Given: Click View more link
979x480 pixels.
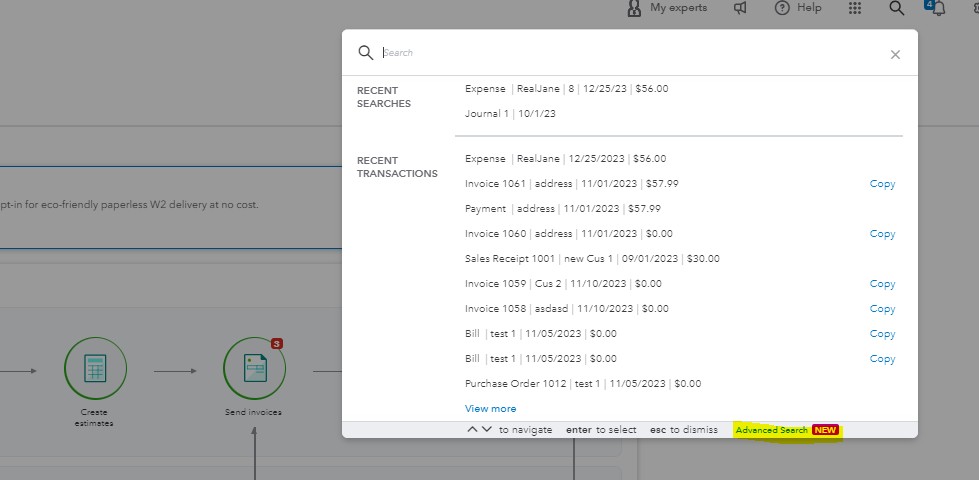Looking at the screenshot, I should pos(491,408).
